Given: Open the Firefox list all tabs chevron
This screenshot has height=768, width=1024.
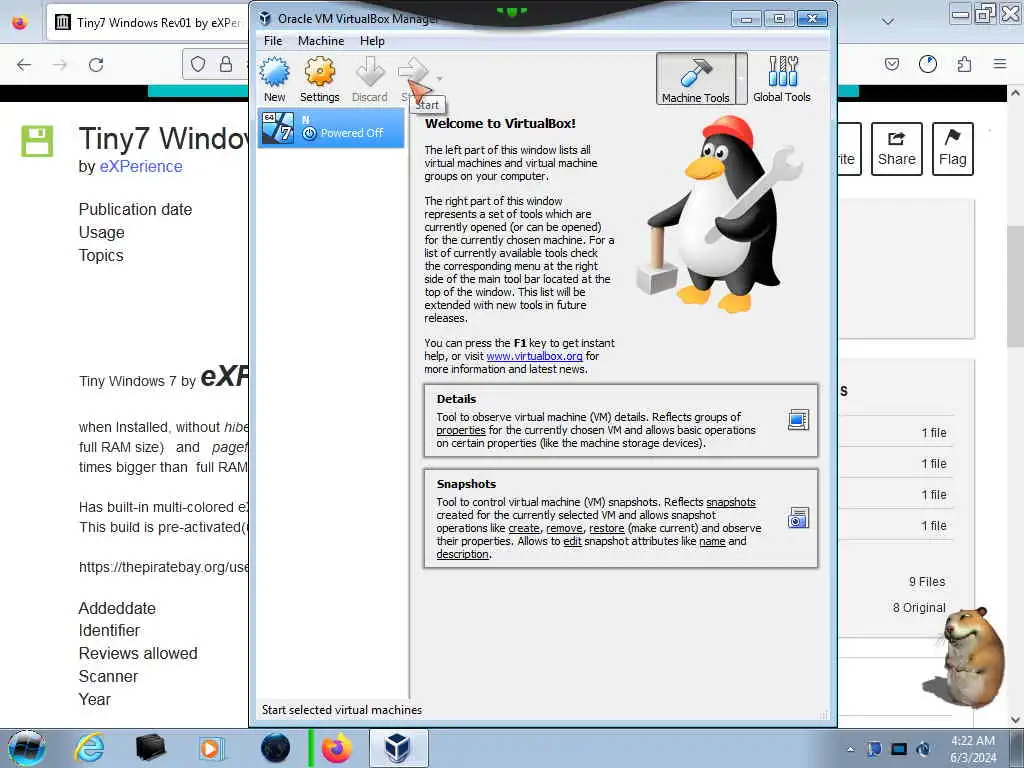Looking at the screenshot, I should click(x=888, y=22).
